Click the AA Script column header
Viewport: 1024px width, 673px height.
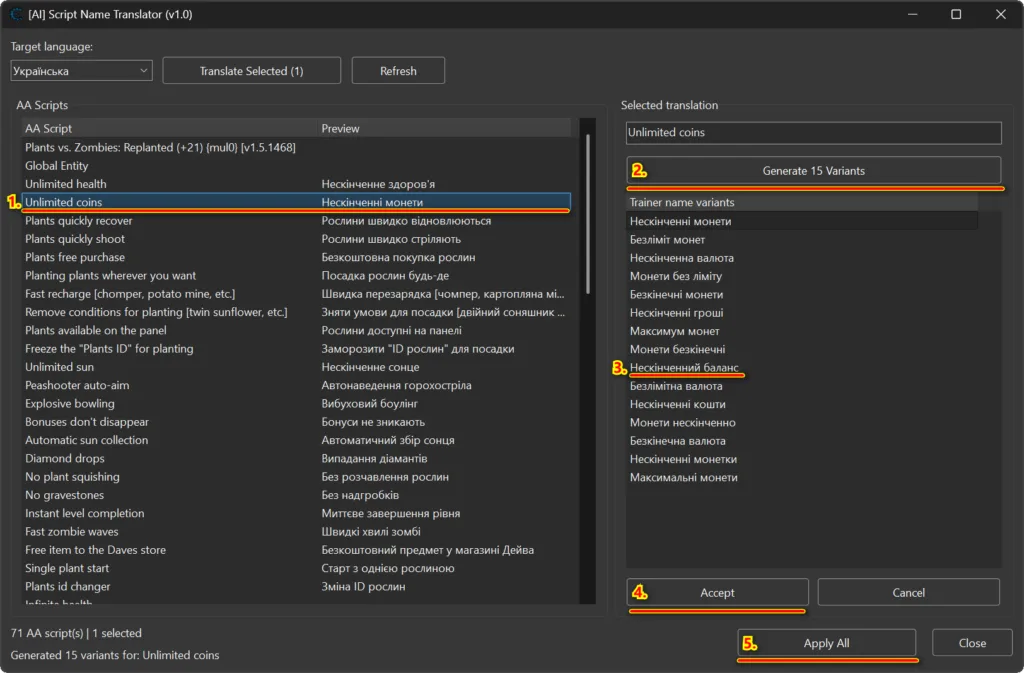[x=170, y=129]
